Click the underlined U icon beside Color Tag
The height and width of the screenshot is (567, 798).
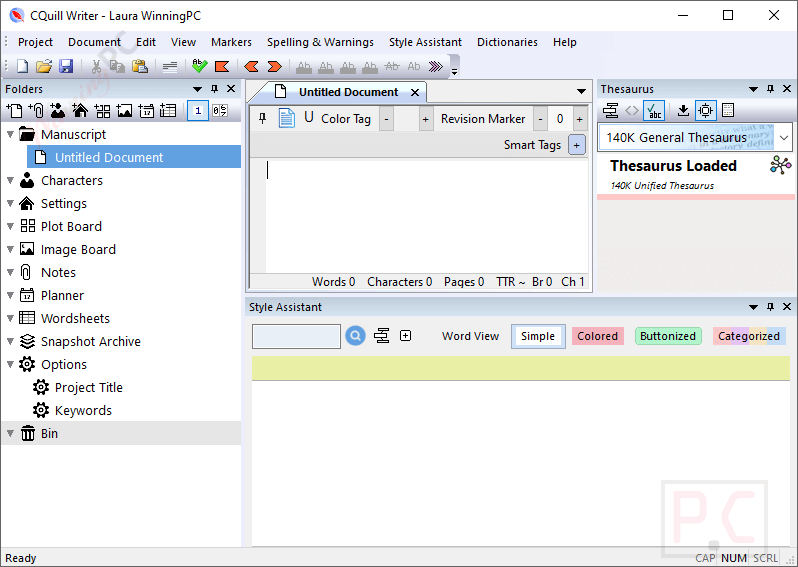tap(308, 118)
